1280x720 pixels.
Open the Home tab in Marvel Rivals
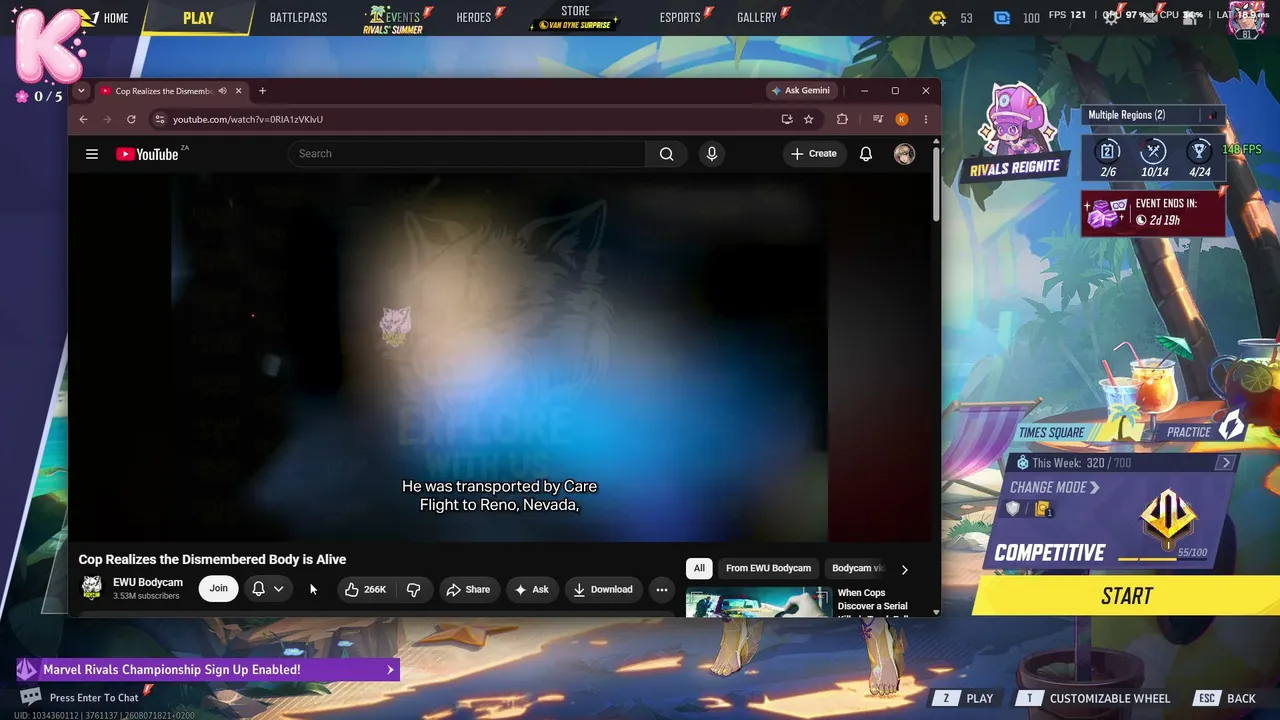coord(116,18)
